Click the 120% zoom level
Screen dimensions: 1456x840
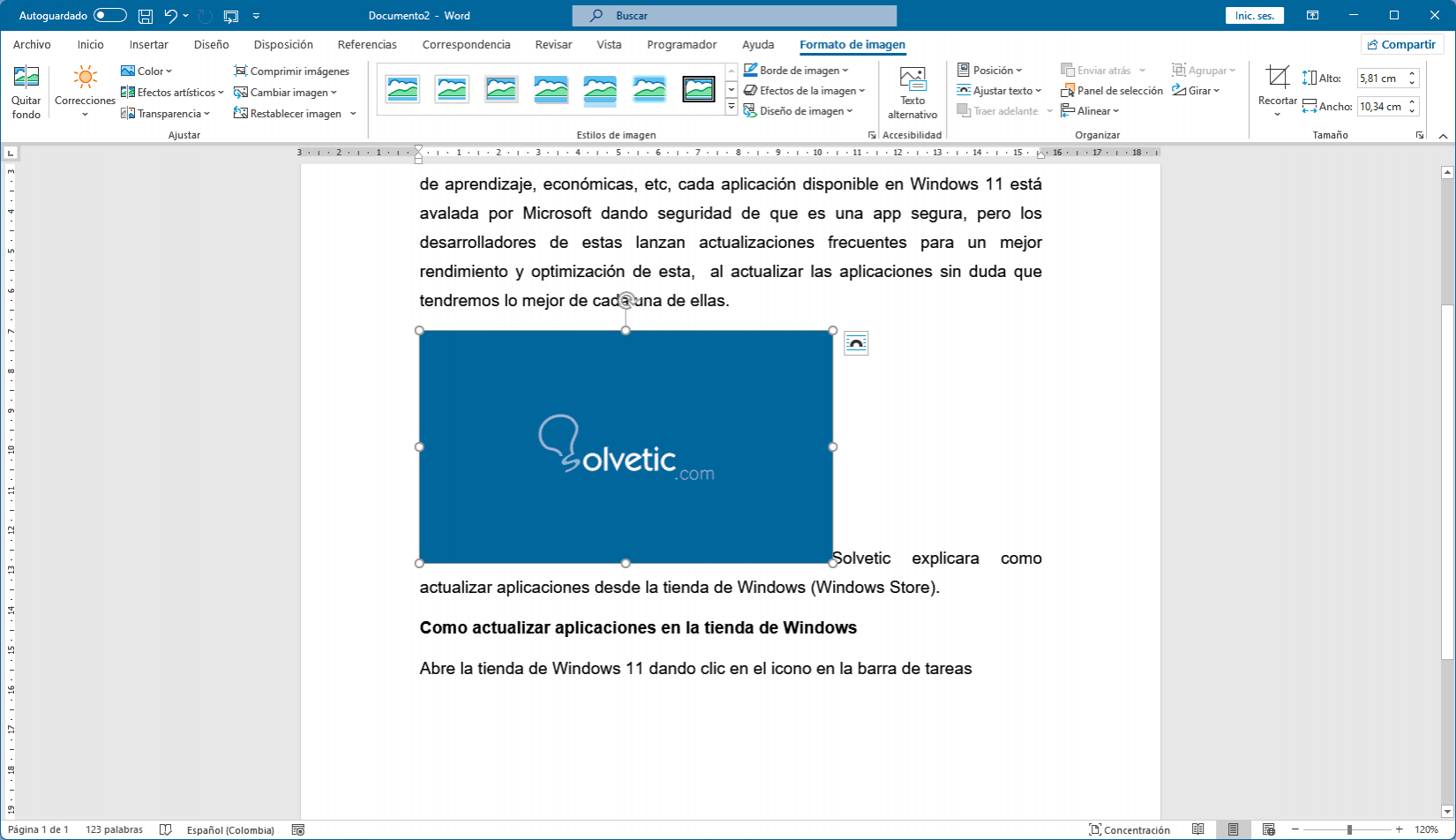tap(1427, 829)
